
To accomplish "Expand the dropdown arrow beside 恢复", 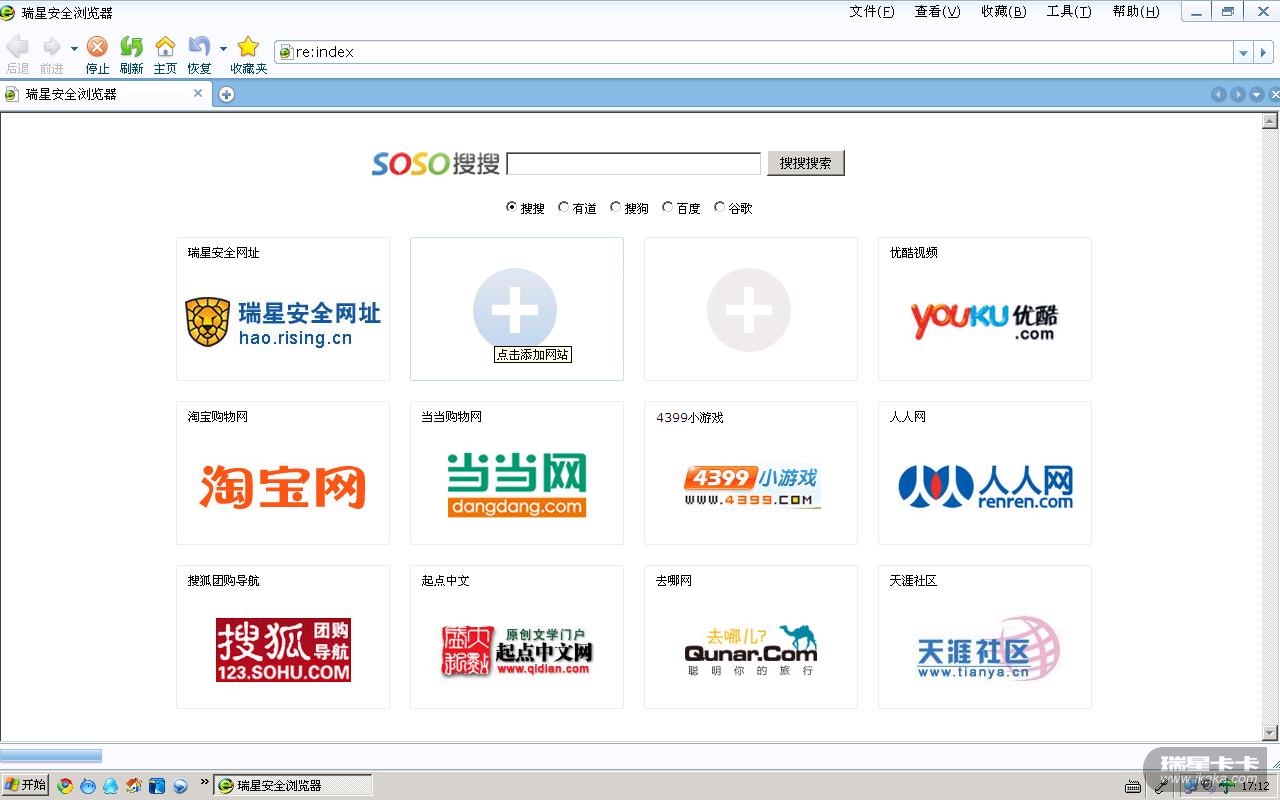I will click(223, 48).
